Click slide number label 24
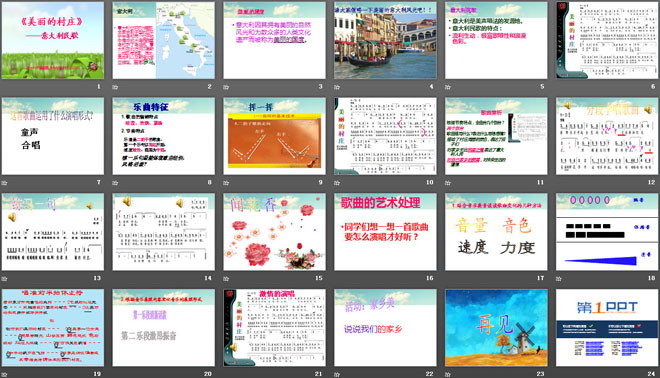This screenshot has height=378, width=660. coord(652,373)
